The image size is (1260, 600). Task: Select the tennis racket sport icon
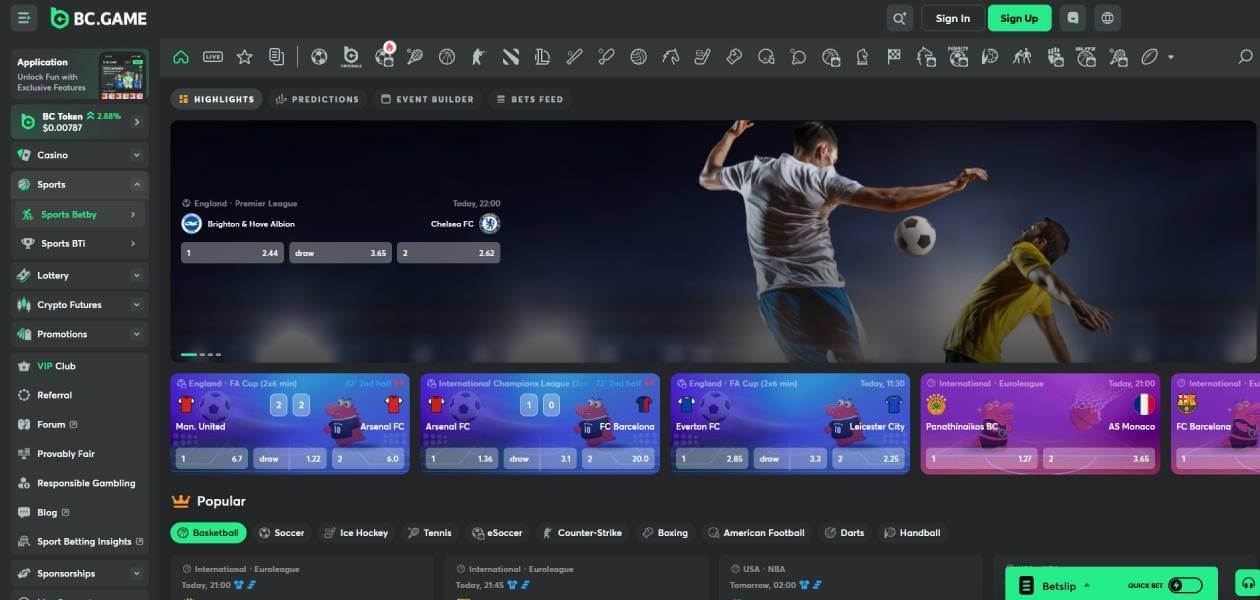(x=415, y=57)
